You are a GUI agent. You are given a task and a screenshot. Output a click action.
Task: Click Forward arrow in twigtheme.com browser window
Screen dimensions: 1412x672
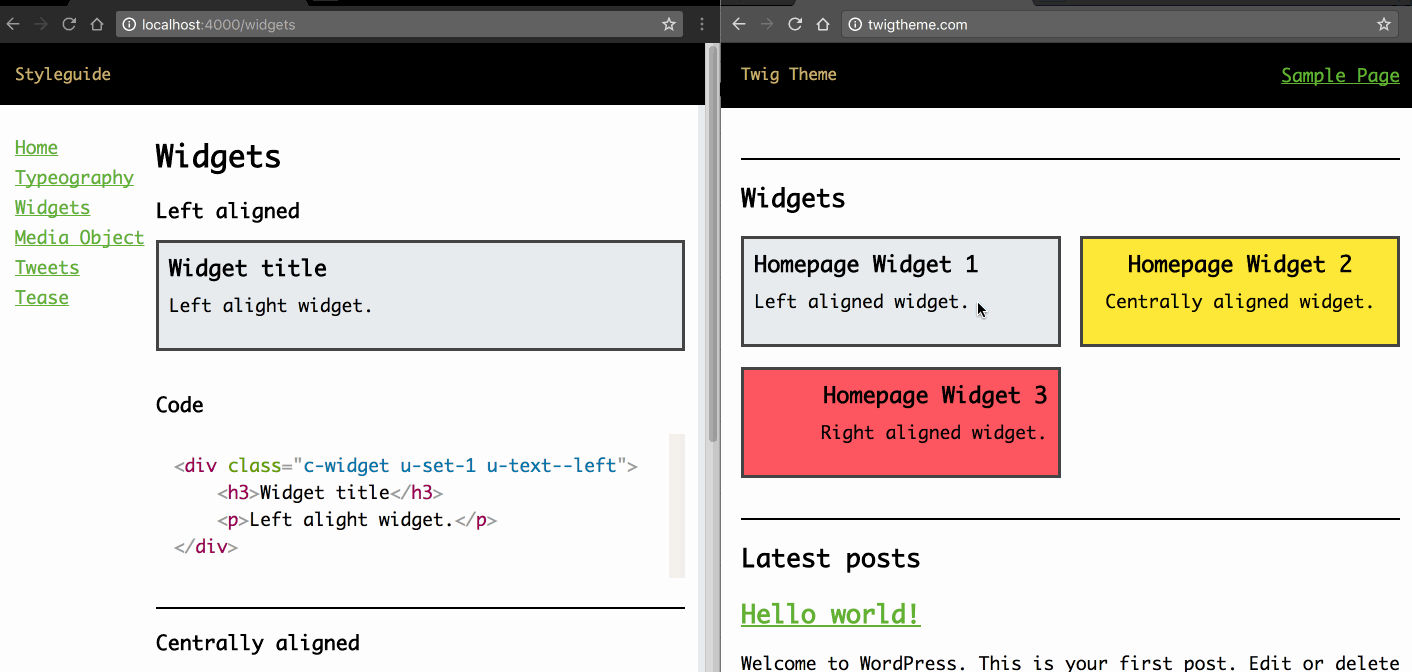click(767, 24)
